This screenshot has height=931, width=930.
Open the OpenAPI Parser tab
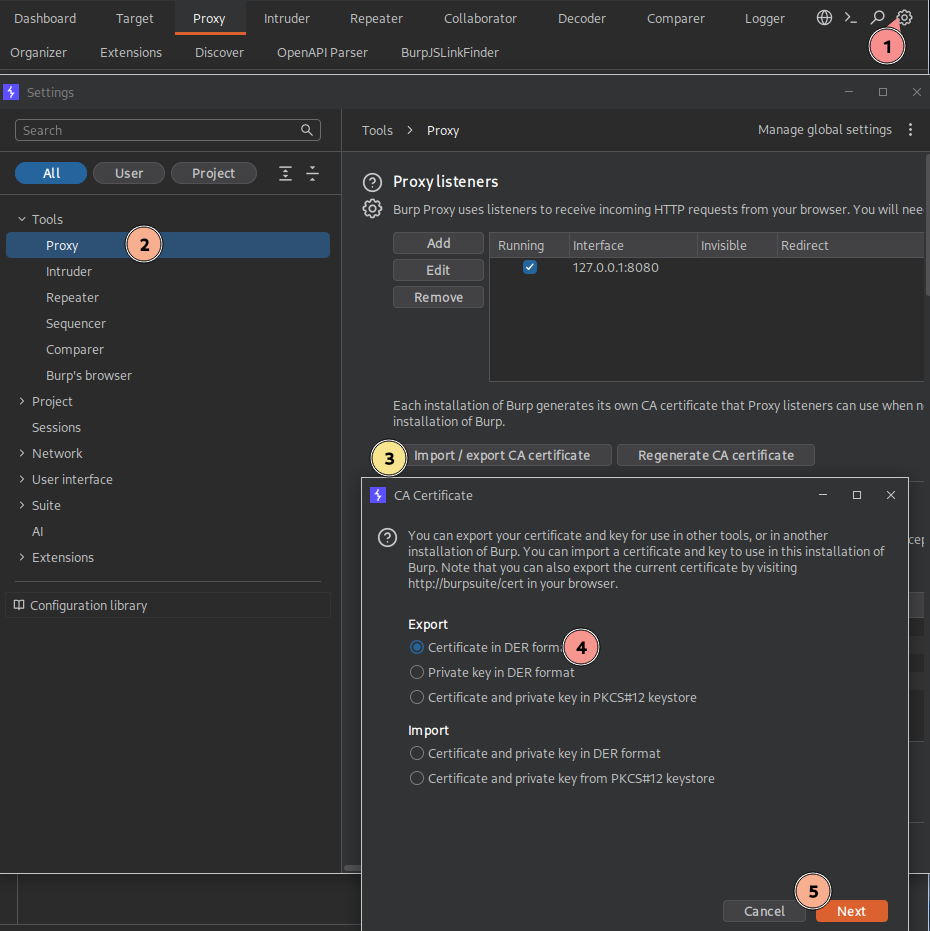(x=322, y=52)
